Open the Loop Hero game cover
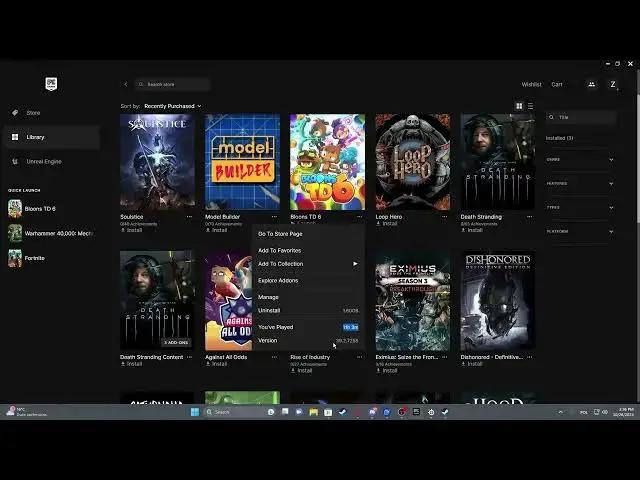This screenshot has width=640, height=480. 413,162
